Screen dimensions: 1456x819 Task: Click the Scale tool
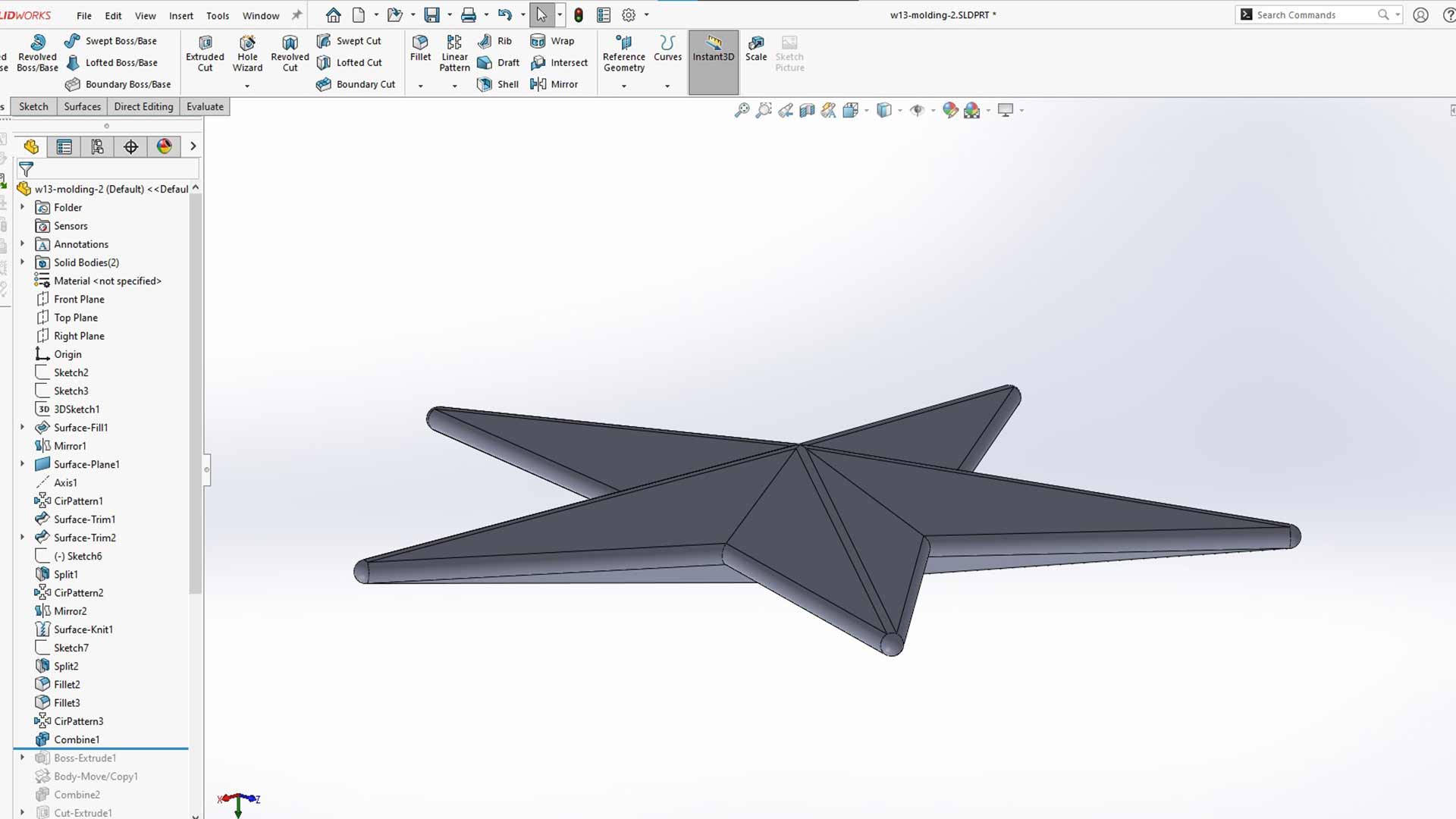coord(755,48)
